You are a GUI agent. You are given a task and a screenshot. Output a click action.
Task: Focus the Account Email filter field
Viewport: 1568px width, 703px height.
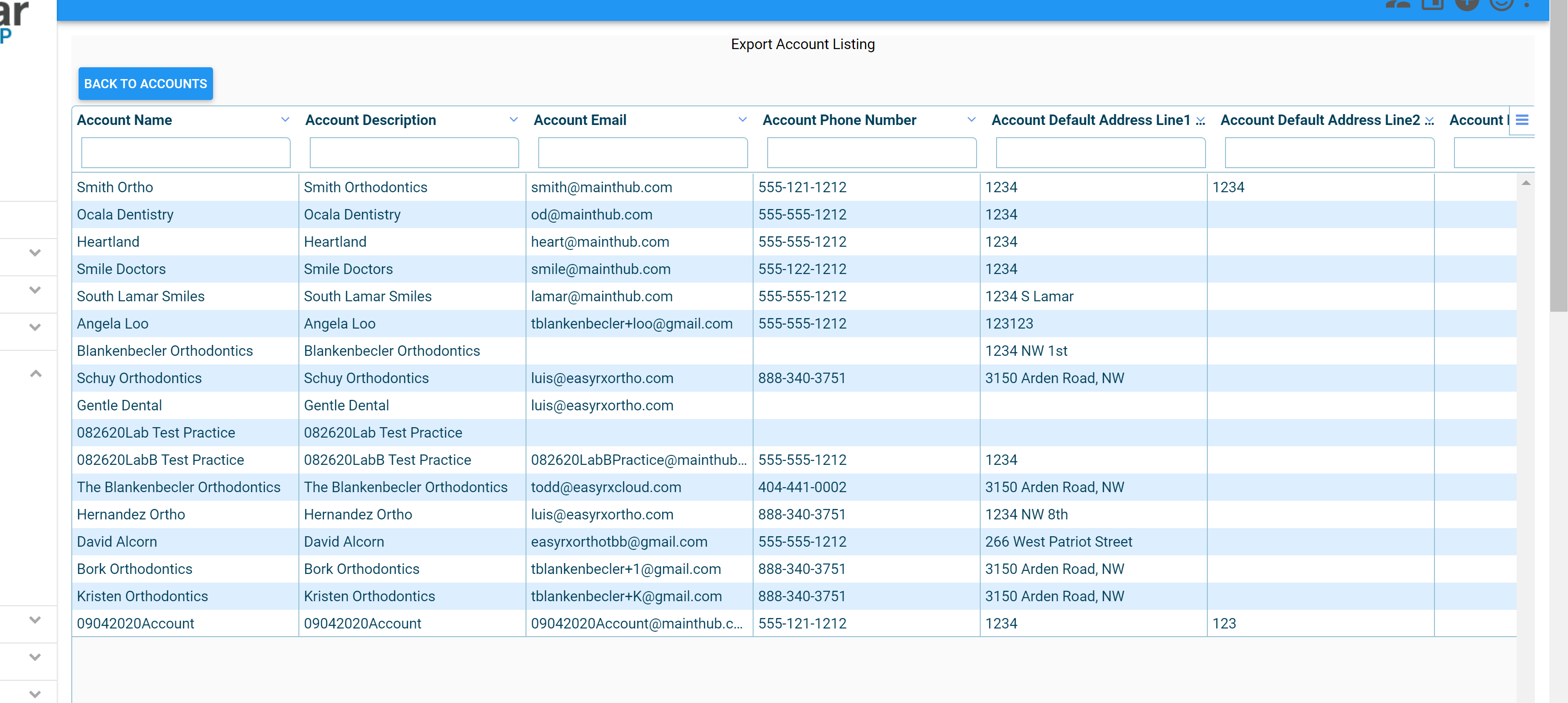[x=643, y=152]
